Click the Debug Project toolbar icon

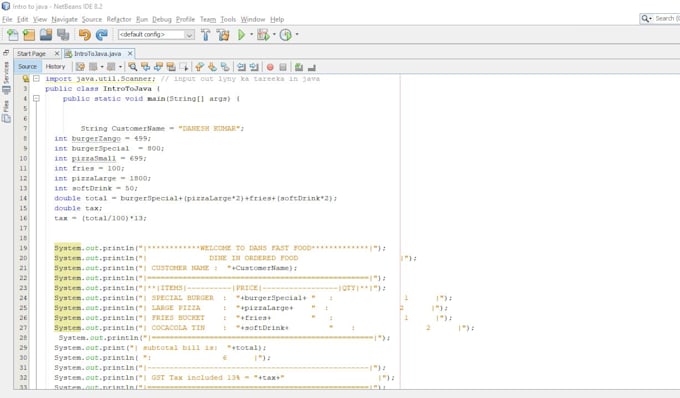click(x=263, y=35)
